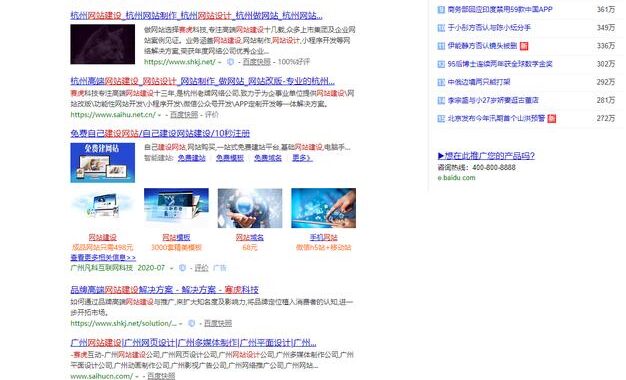This screenshot has height=380, width=626.
Task: Open the 网站模板 link under the second image
Action: coord(176,237)
